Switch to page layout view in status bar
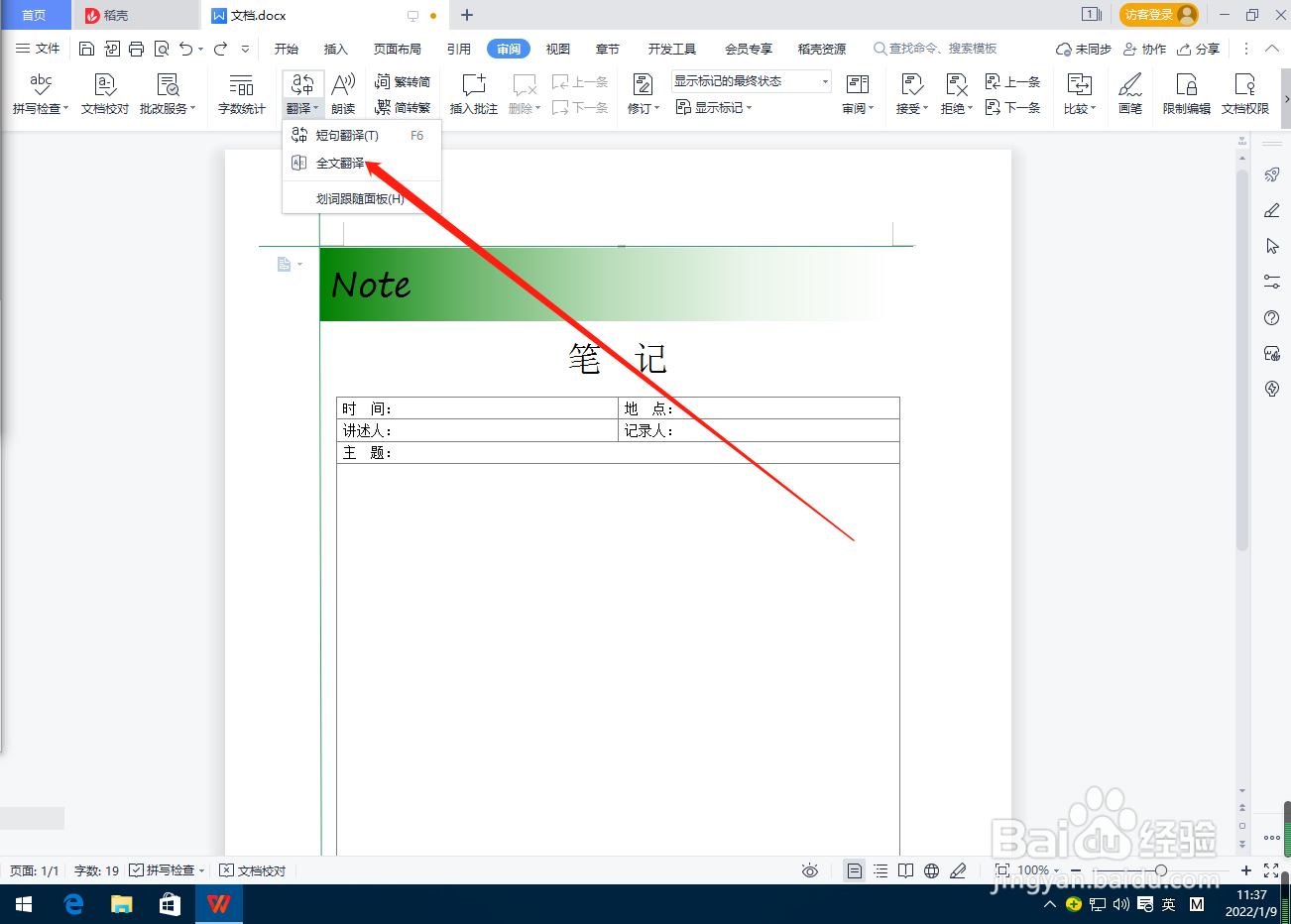This screenshot has height=924, width=1291. [854, 870]
